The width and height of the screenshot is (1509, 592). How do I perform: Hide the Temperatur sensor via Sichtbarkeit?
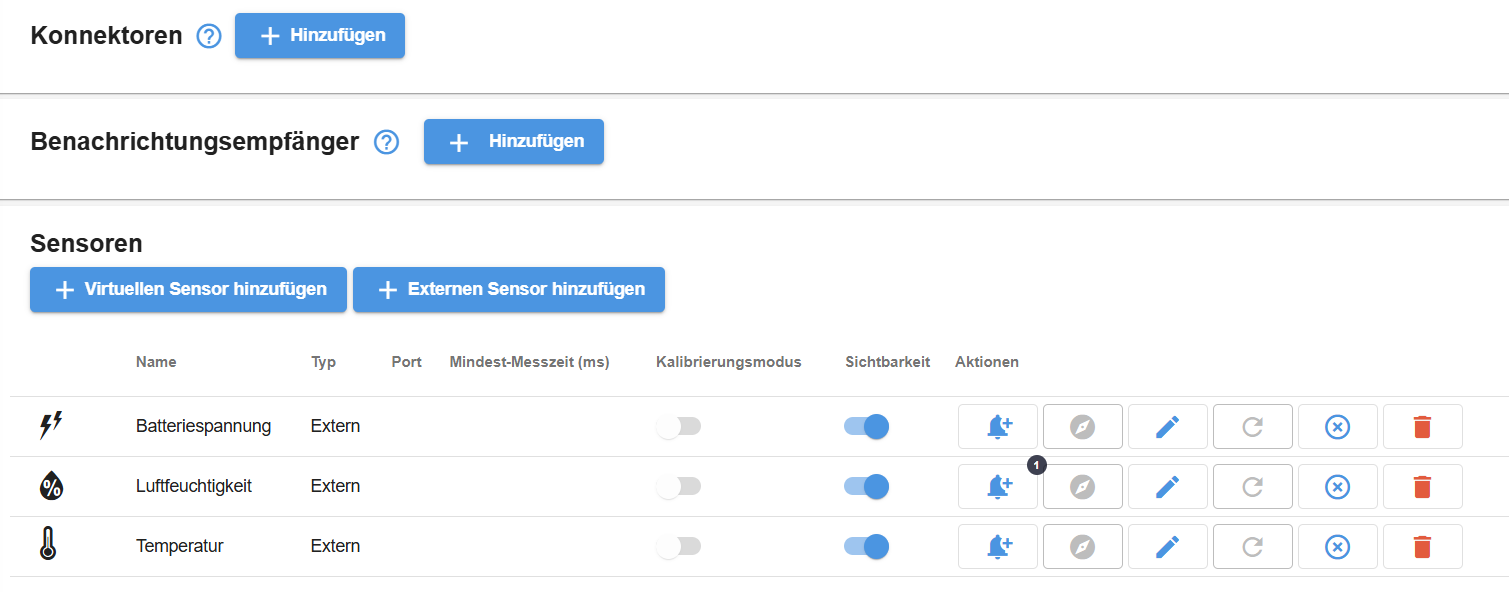click(866, 547)
